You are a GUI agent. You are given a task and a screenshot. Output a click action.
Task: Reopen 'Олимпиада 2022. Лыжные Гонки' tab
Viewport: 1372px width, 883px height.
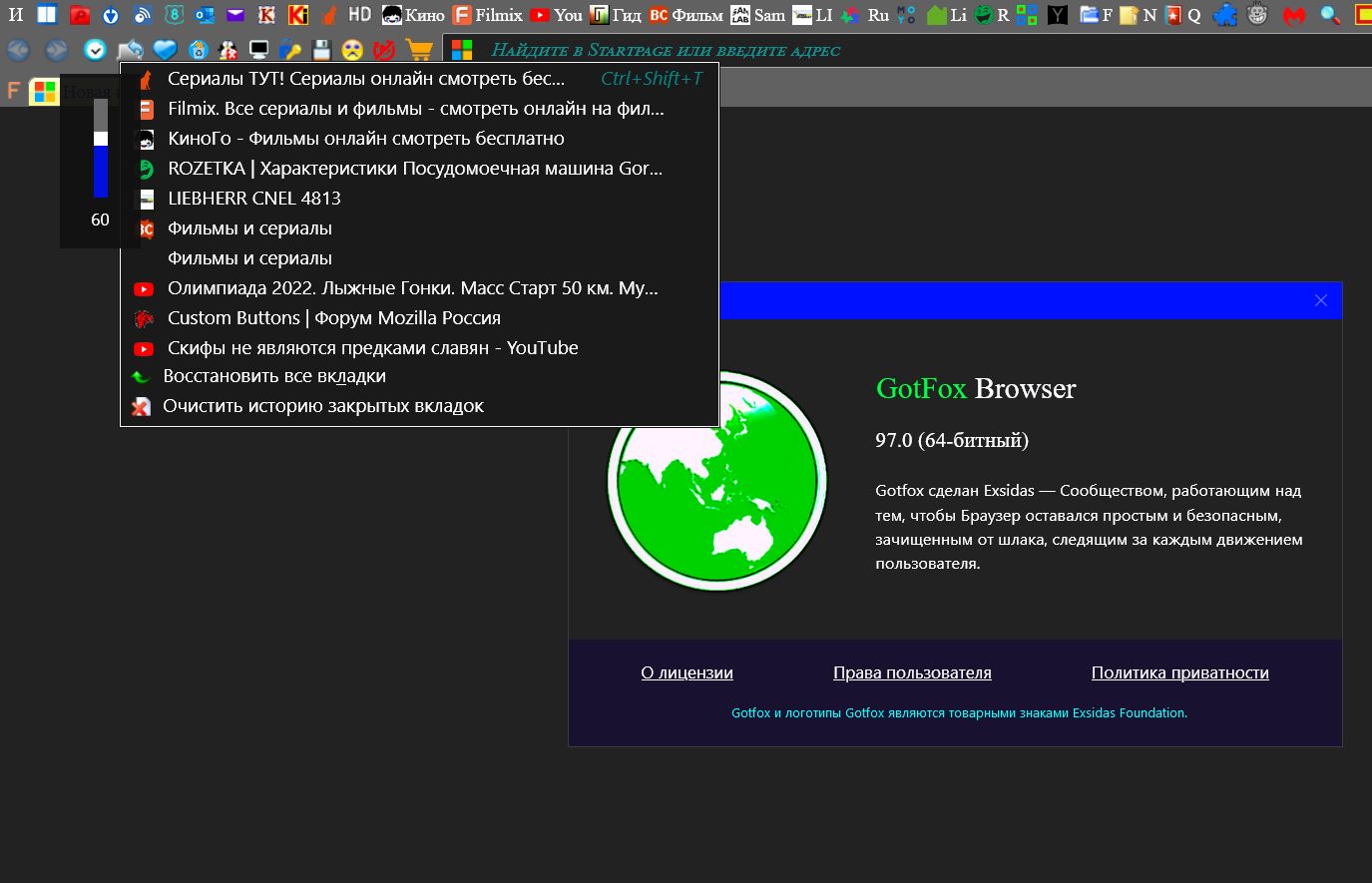tap(419, 288)
